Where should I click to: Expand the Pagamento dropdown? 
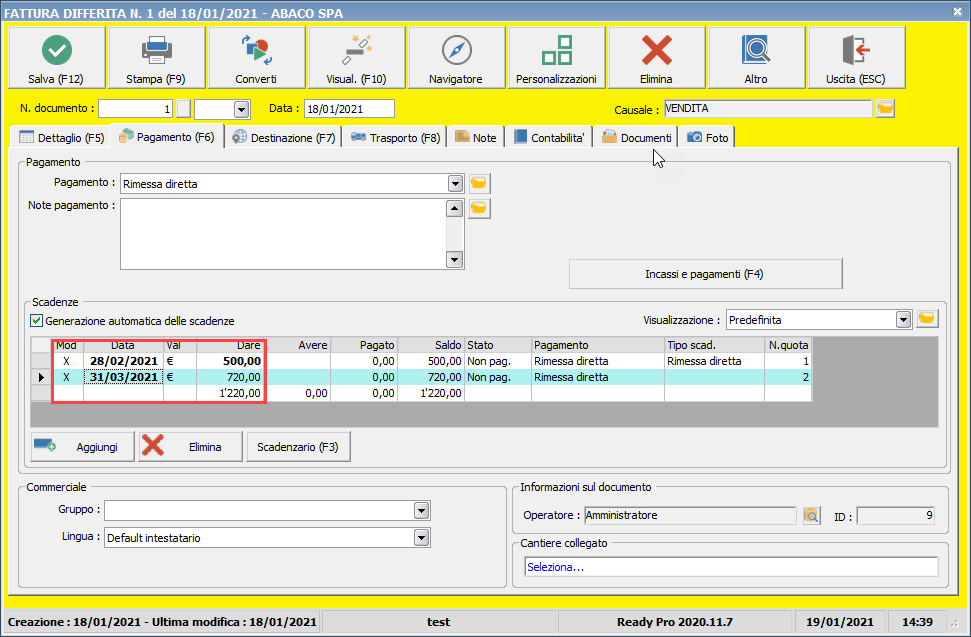[x=455, y=184]
